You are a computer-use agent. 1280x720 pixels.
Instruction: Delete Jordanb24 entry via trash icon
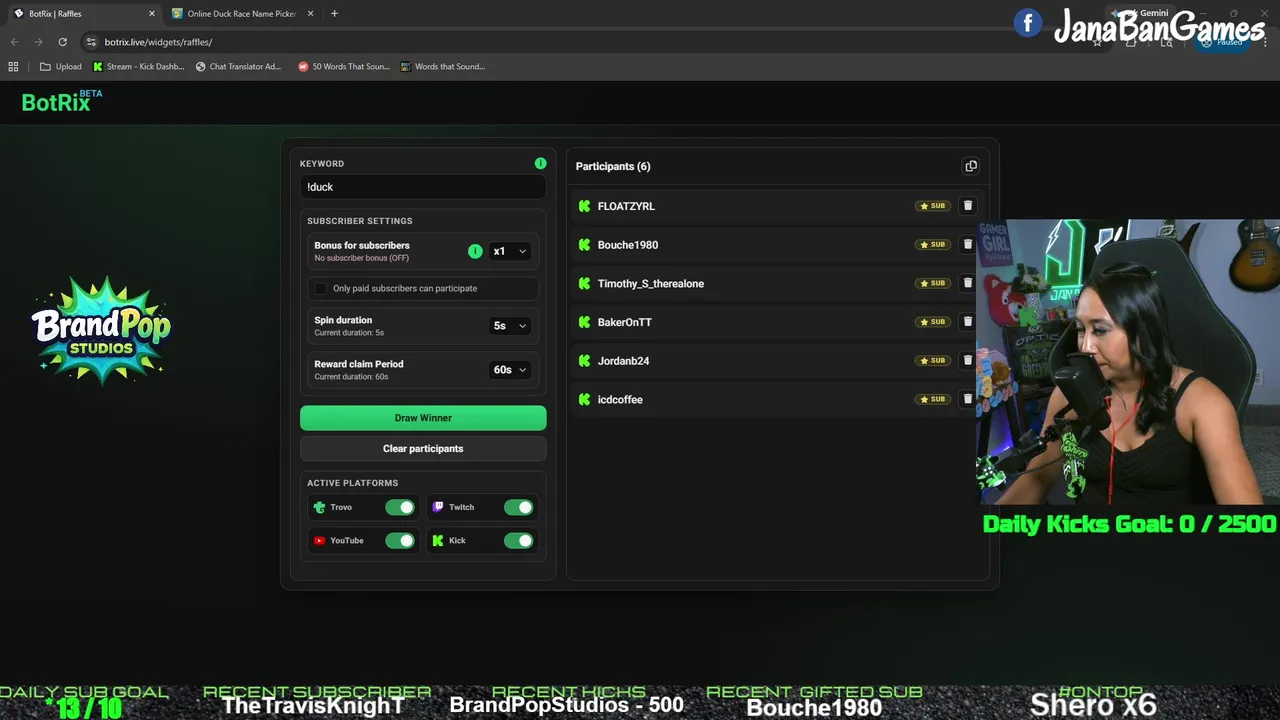(967, 360)
